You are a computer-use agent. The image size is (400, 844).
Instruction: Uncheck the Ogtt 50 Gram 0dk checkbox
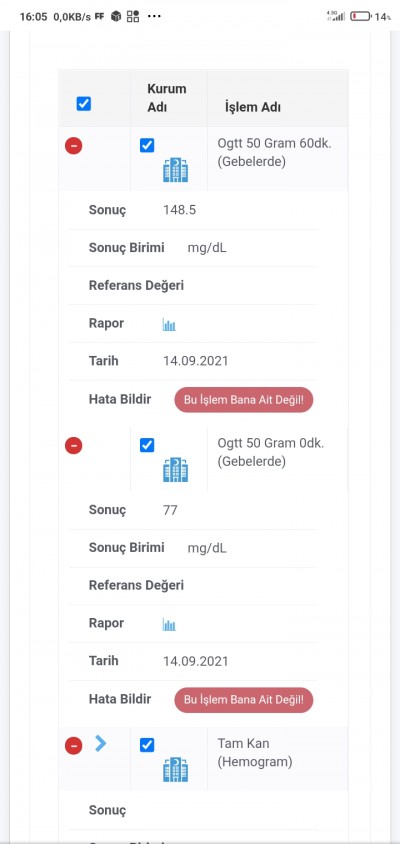pos(147,445)
